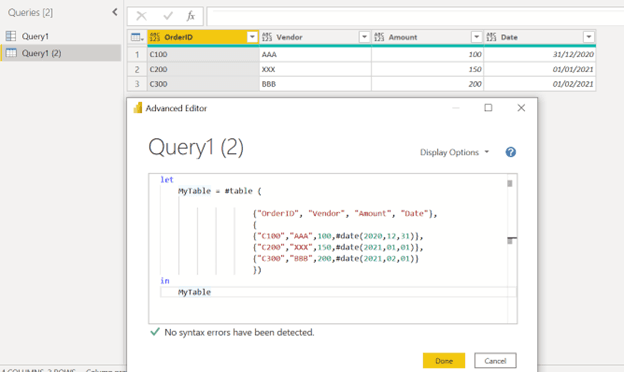The width and height of the screenshot is (624, 372).
Task: Click Done to apply the query
Action: (444, 360)
